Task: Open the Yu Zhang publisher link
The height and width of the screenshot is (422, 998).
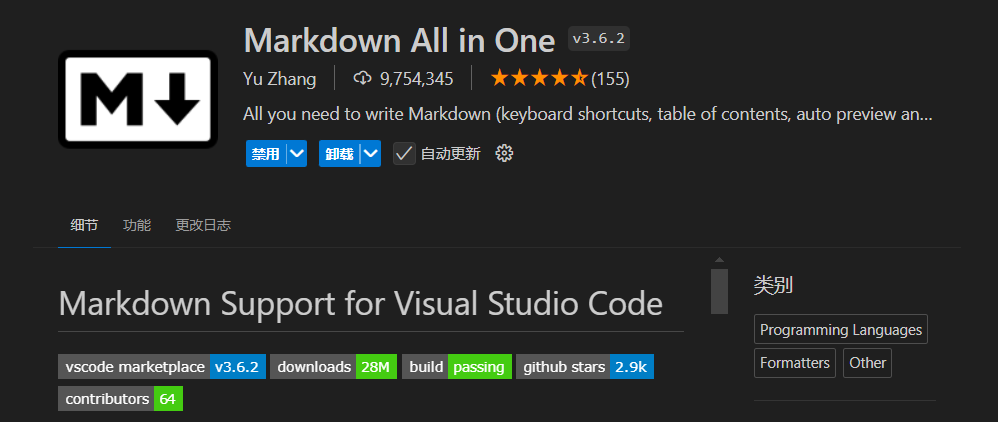Action: tap(279, 78)
